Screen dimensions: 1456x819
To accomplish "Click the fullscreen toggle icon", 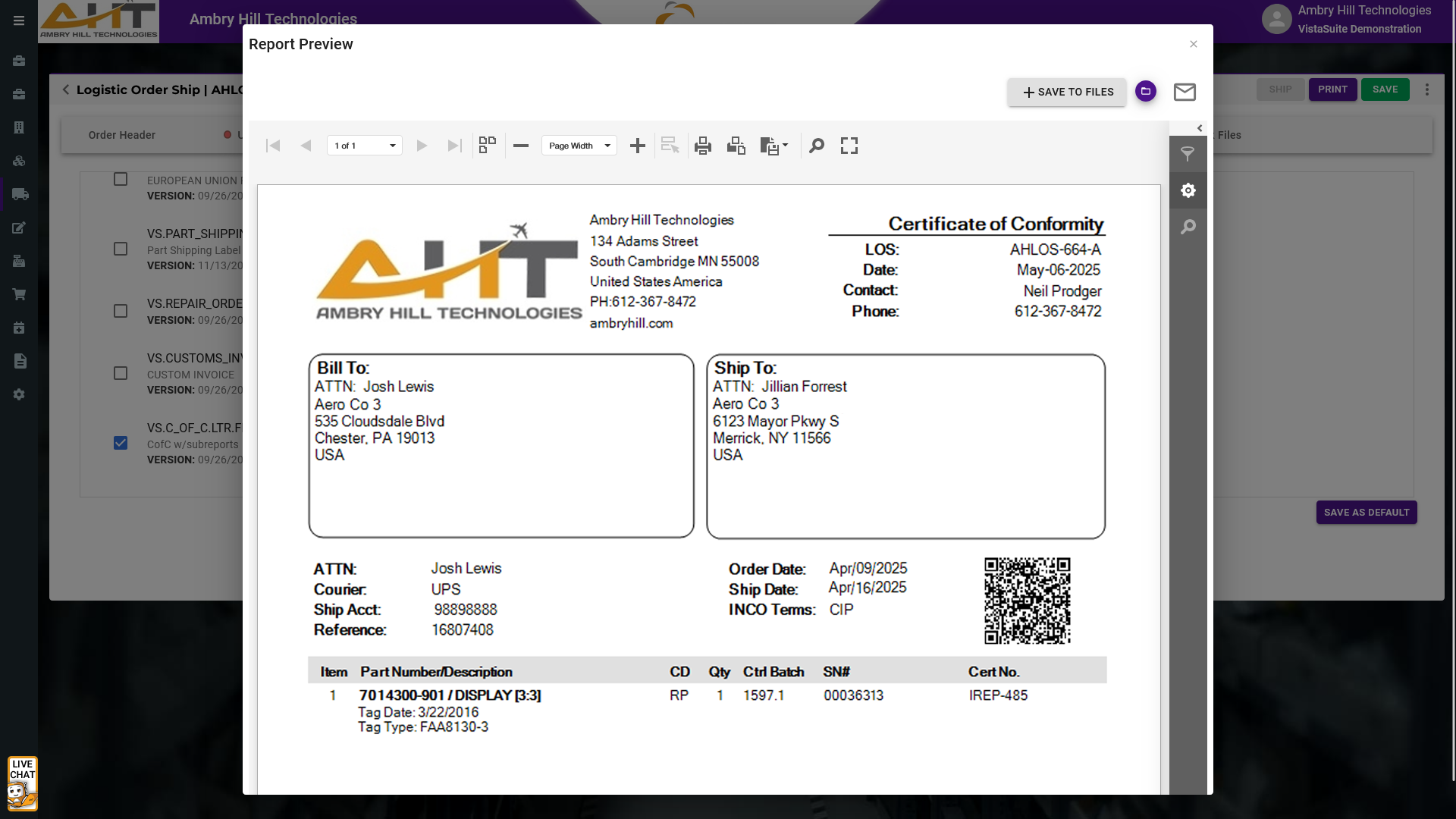I will (849, 146).
